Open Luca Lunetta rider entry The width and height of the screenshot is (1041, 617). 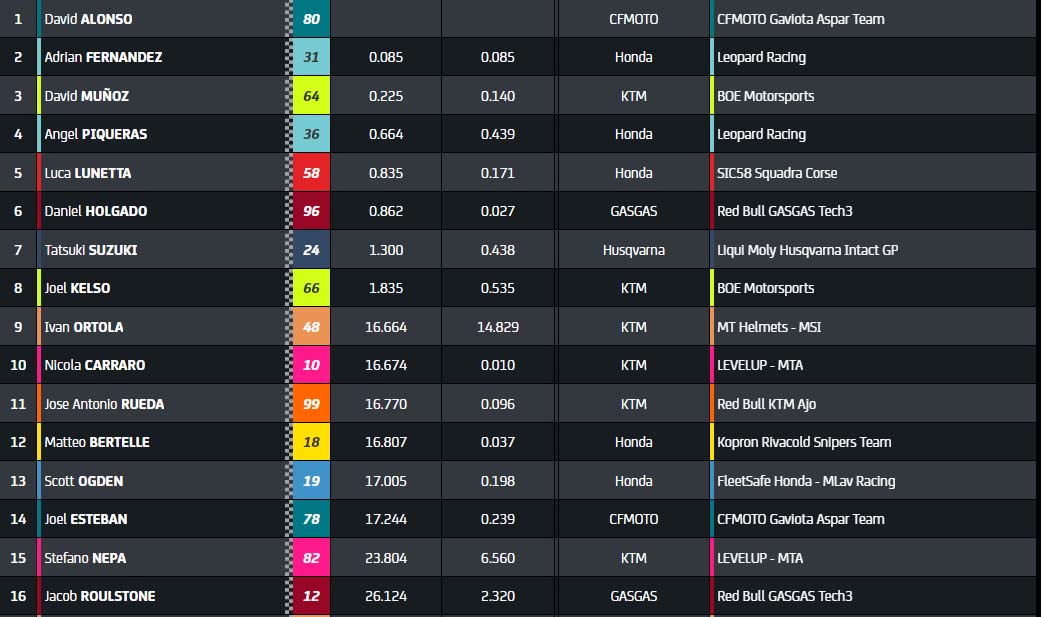click(87, 173)
